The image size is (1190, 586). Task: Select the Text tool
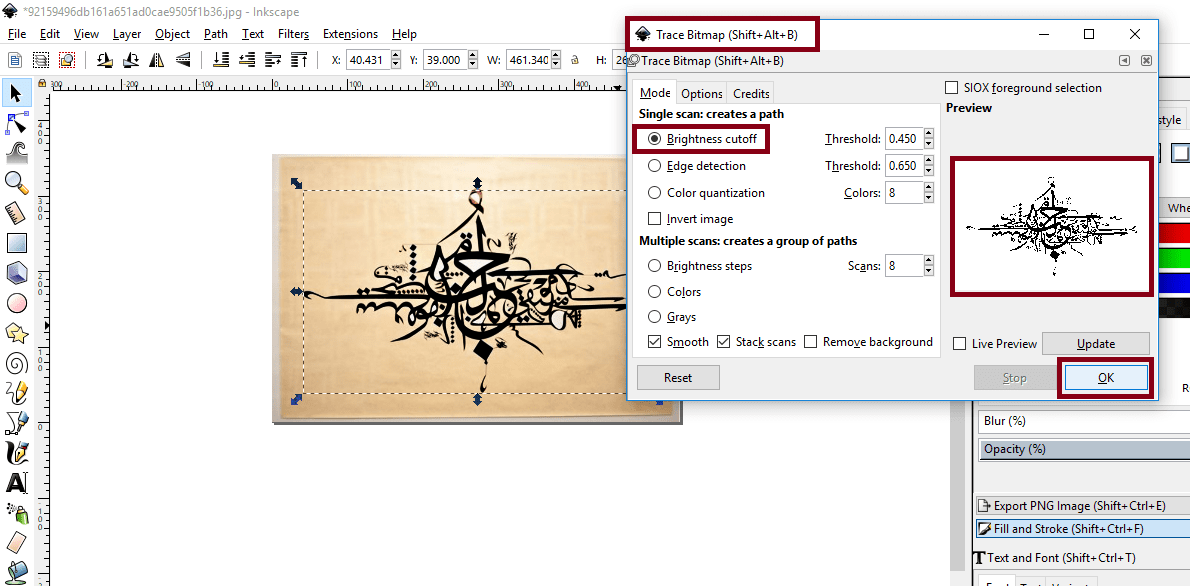tap(16, 482)
